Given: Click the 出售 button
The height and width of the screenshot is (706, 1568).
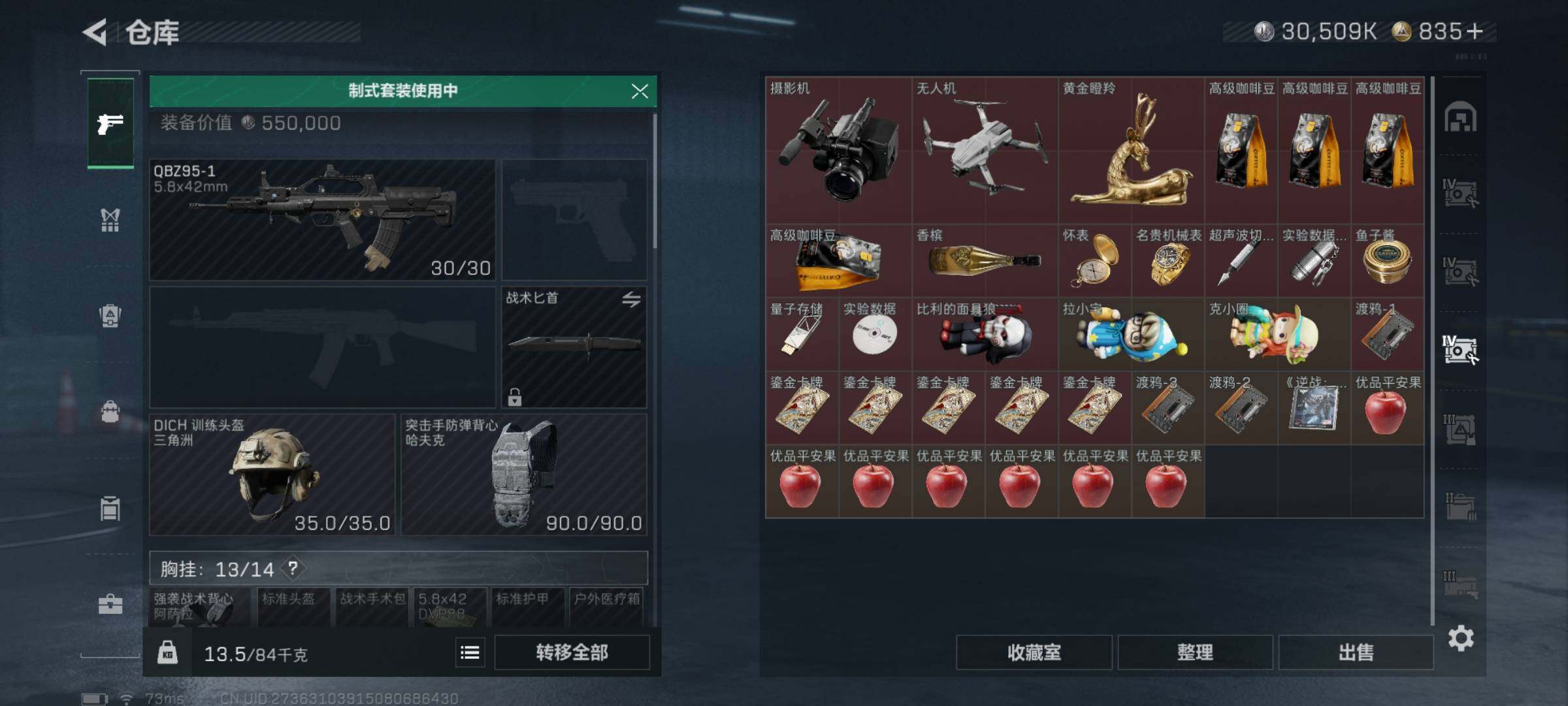Looking at the screenshot, I should tap(1356, 652).
